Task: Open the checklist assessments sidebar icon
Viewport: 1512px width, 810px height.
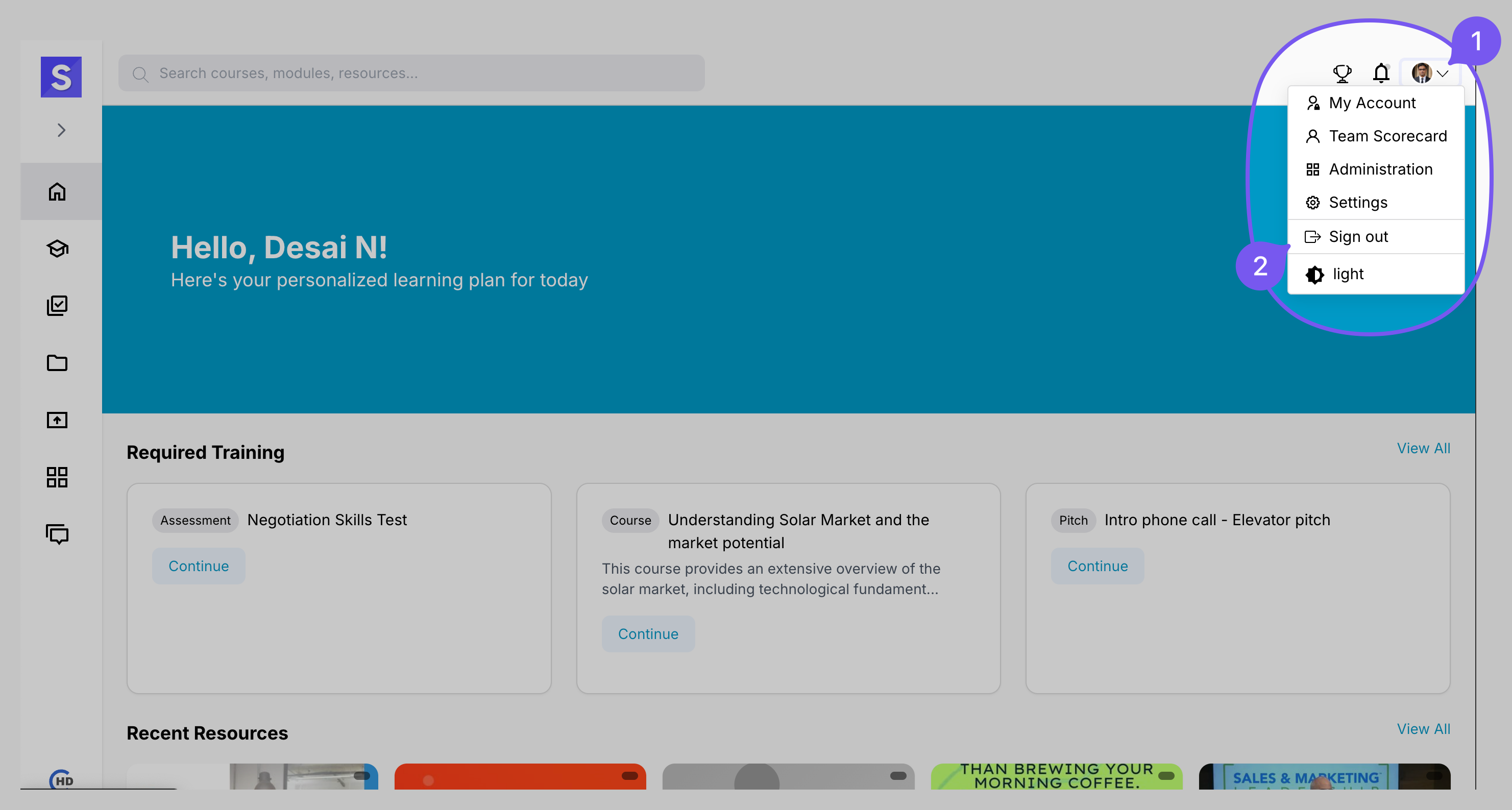Action: coord(57,305)
